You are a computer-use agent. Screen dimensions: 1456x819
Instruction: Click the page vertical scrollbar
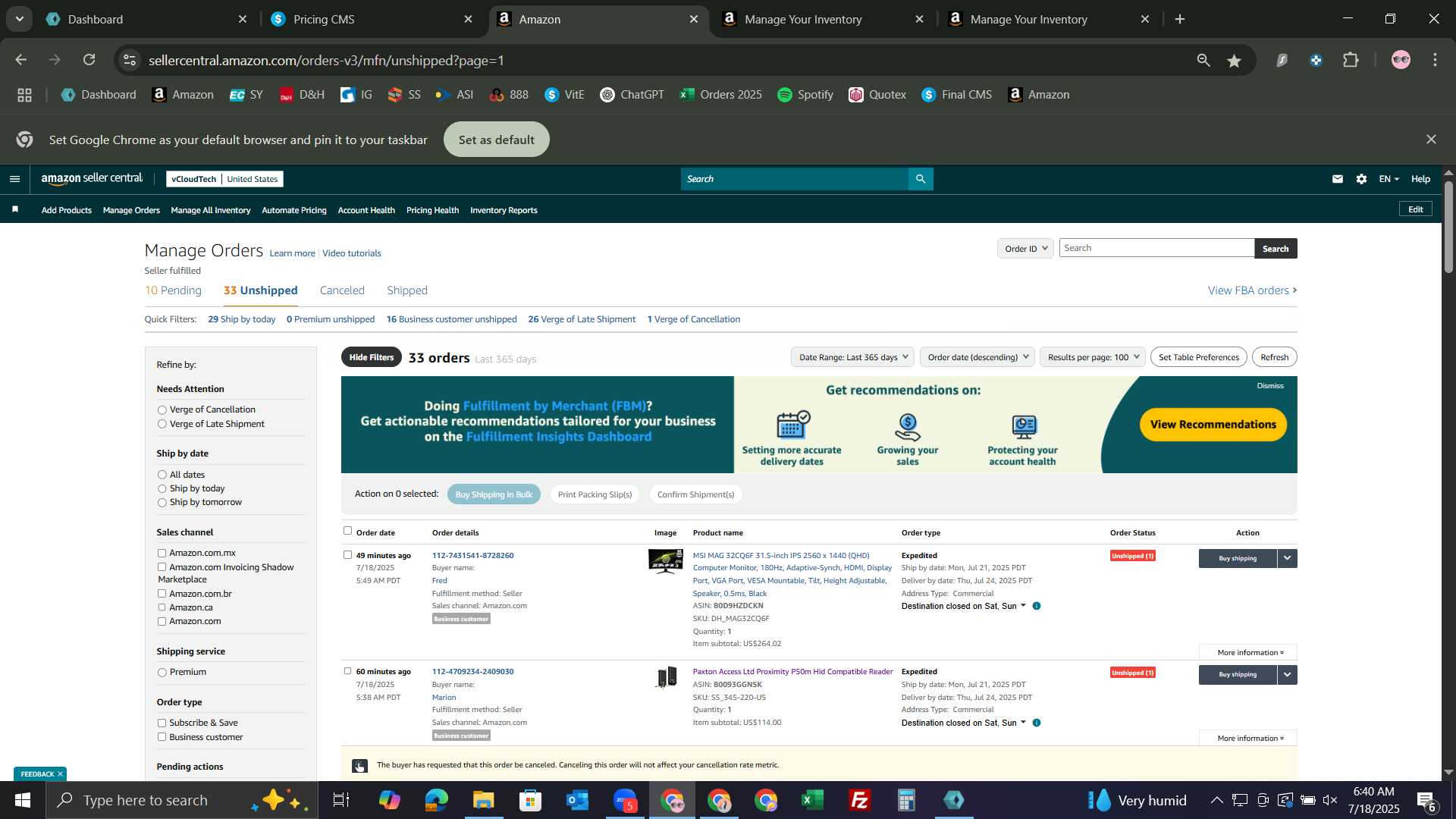tap(1448, 227)
